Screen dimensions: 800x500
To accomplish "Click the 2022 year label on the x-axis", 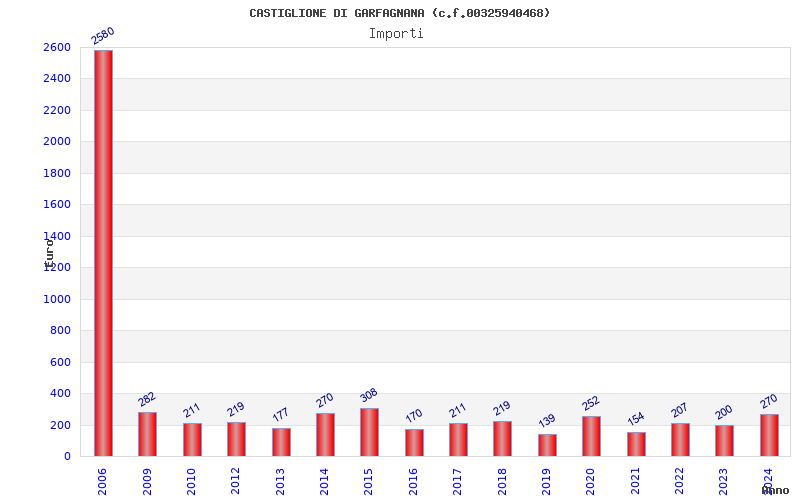I will click(679, 482).
